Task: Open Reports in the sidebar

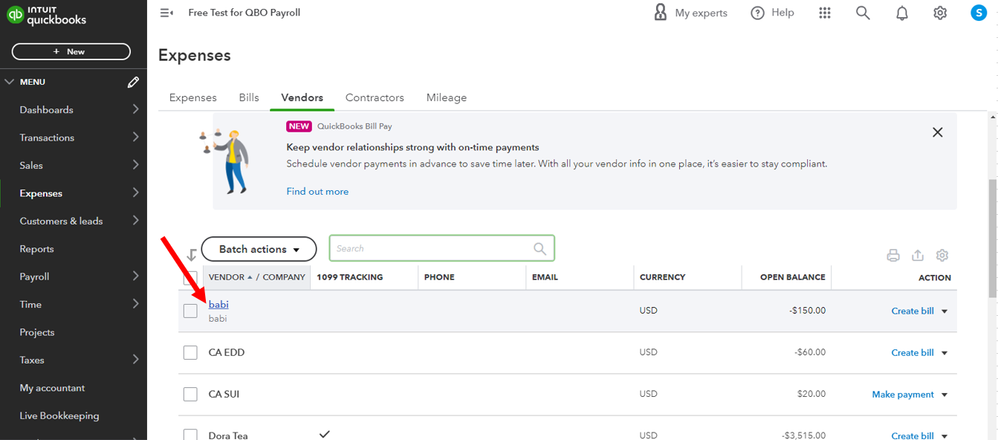Action: [37, 249]
